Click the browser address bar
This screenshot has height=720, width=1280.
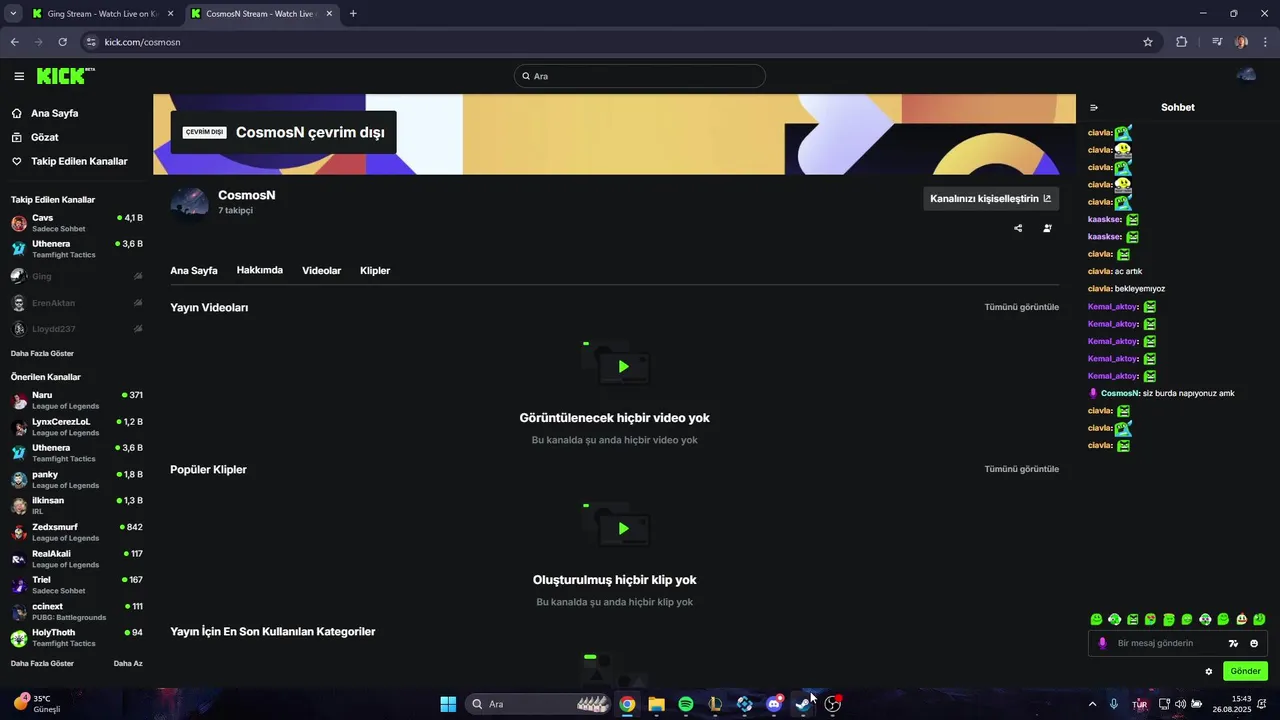coord(618,42)
